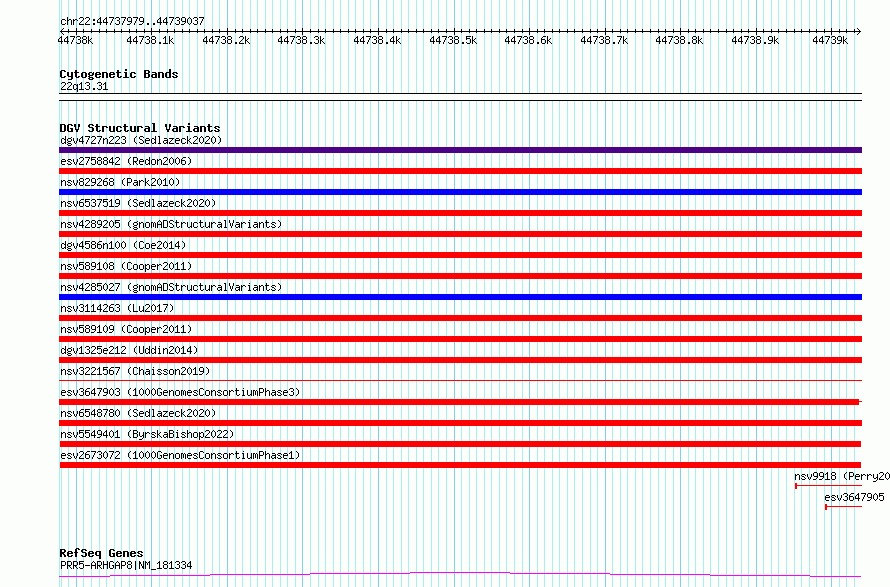Image resolution: width=890 pixels, height=587 pixels.
Task: Click the dgv4727n223 (Sedlazeck2020) variant label
Action: 141,140
